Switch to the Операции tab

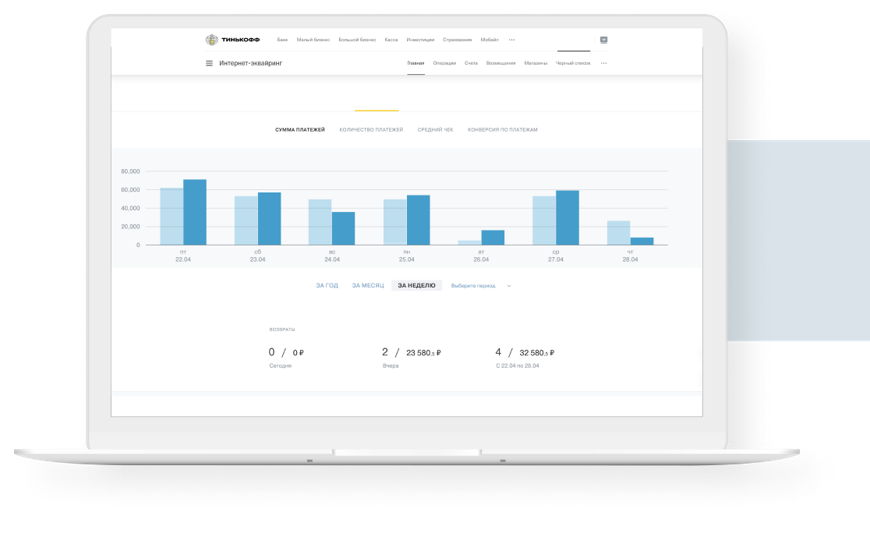pos(445,63)
